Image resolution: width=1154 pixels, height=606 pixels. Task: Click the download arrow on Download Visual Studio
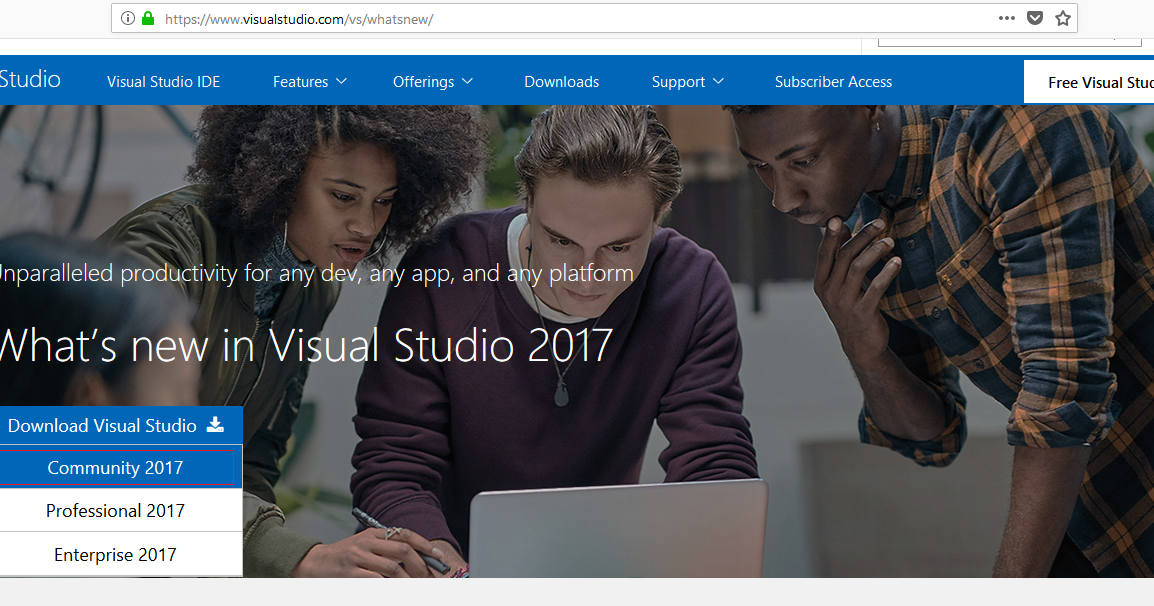coord(215,425)
